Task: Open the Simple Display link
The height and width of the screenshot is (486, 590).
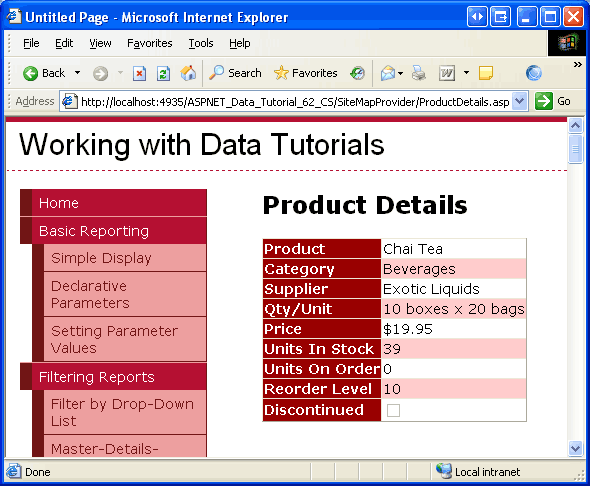Action: point(101,258)
